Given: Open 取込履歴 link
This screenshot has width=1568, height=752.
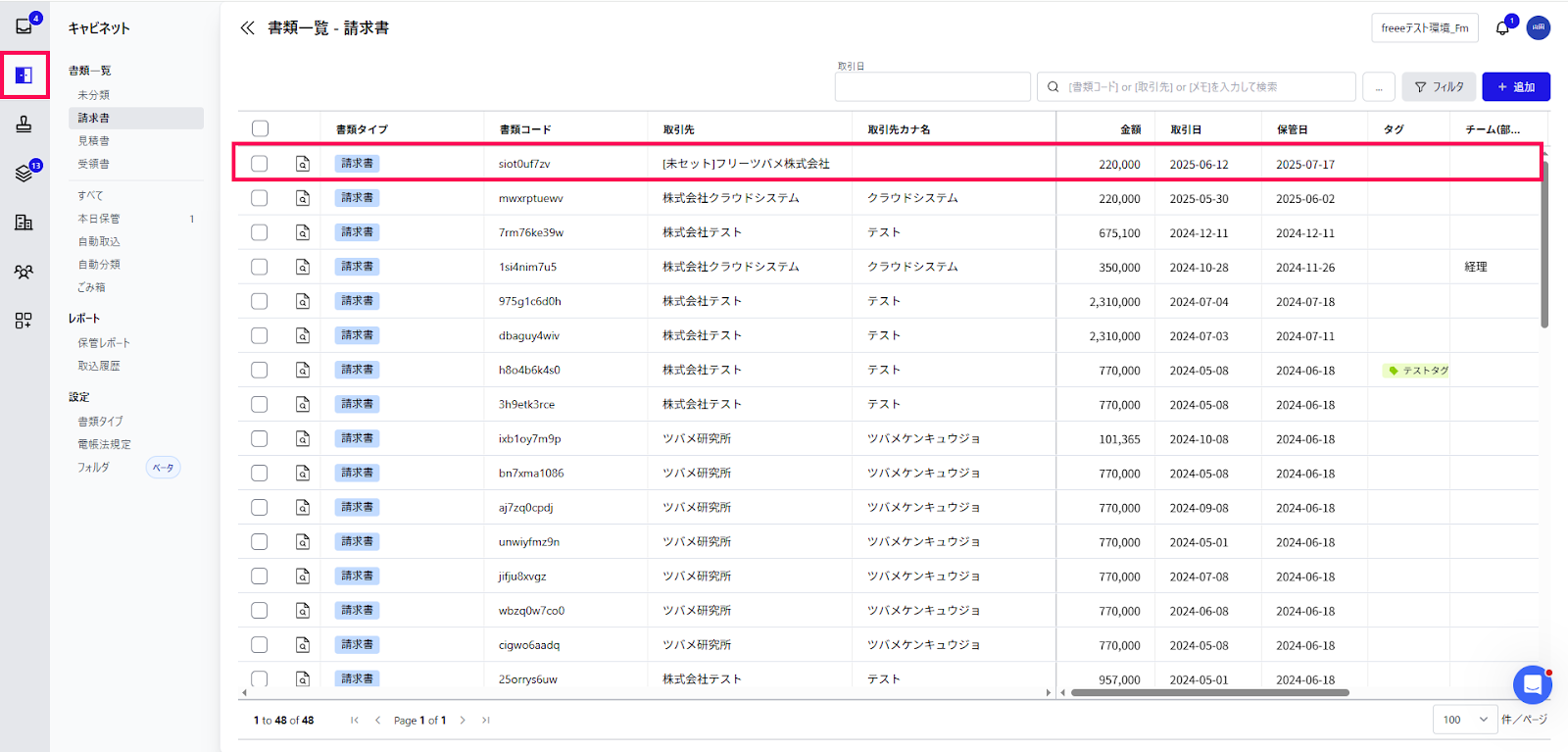Looking at the screenshot, I should (x=99, y=366).
